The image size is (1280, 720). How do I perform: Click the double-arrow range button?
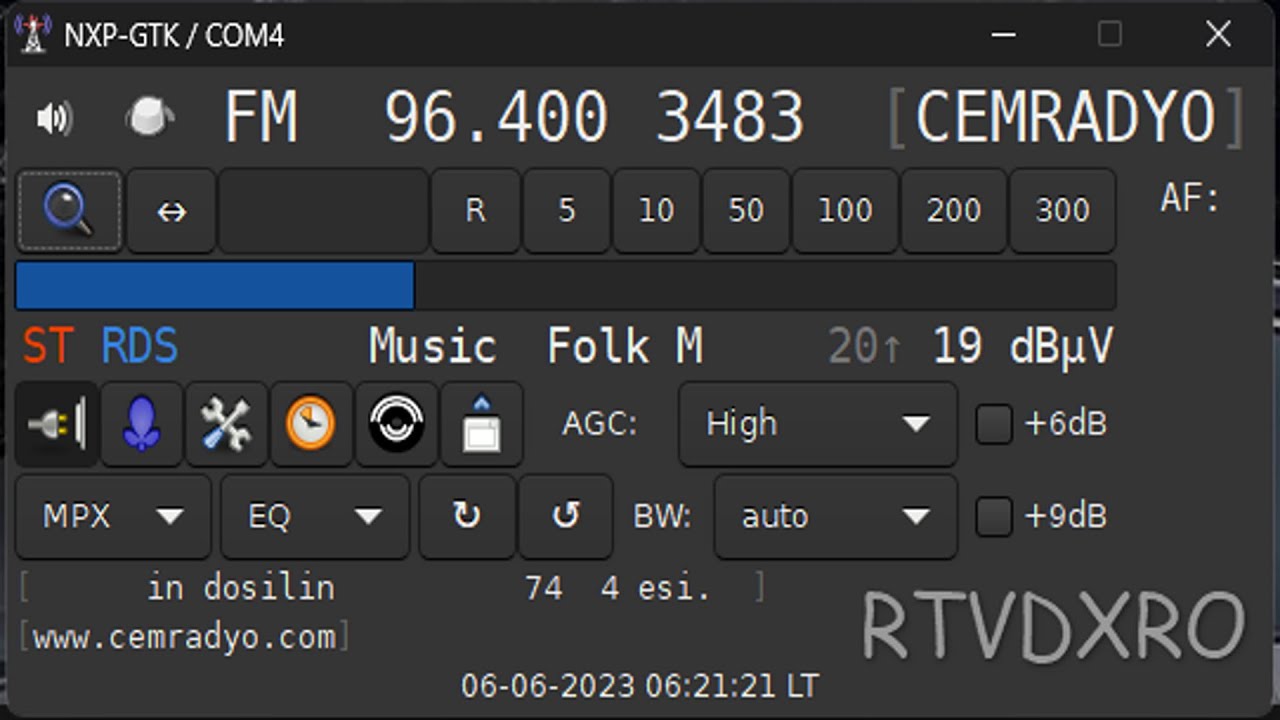(x=171, y=211)
